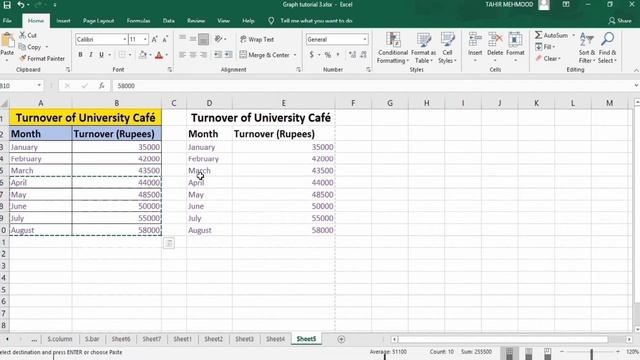640x360 pixels.
Task: Apply center horizontal alignment
Action: coord(193,55)
